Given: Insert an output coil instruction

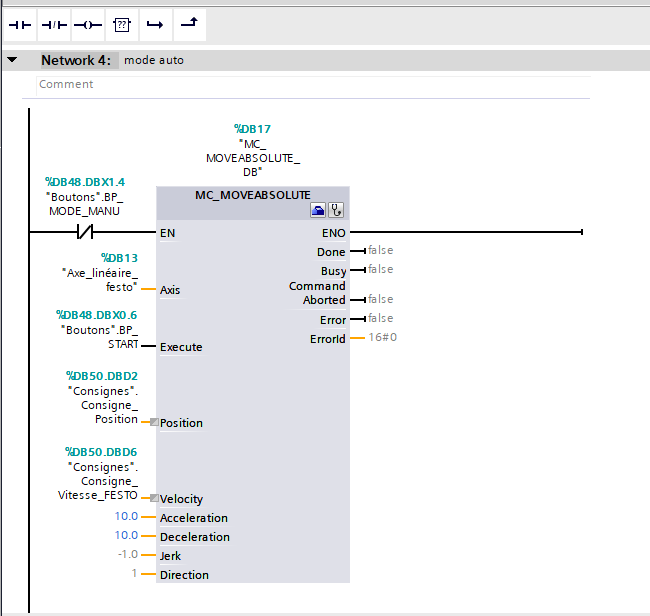Looking at the screenshot, I should point(88,25).
